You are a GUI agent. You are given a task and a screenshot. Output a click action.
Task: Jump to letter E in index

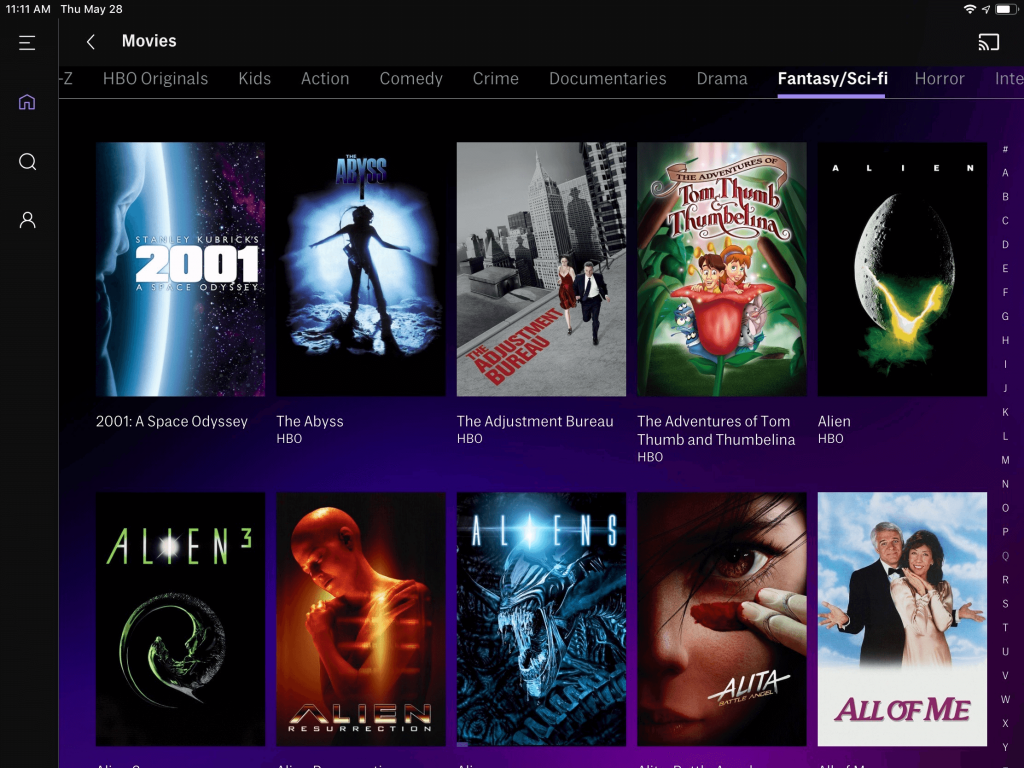(x=1005, y=268)
